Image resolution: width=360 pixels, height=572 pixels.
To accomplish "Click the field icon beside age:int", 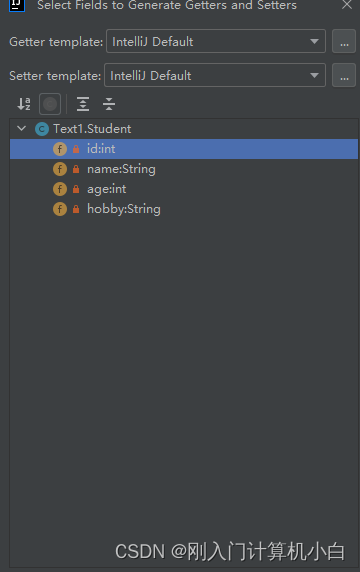I will [60, 189].
